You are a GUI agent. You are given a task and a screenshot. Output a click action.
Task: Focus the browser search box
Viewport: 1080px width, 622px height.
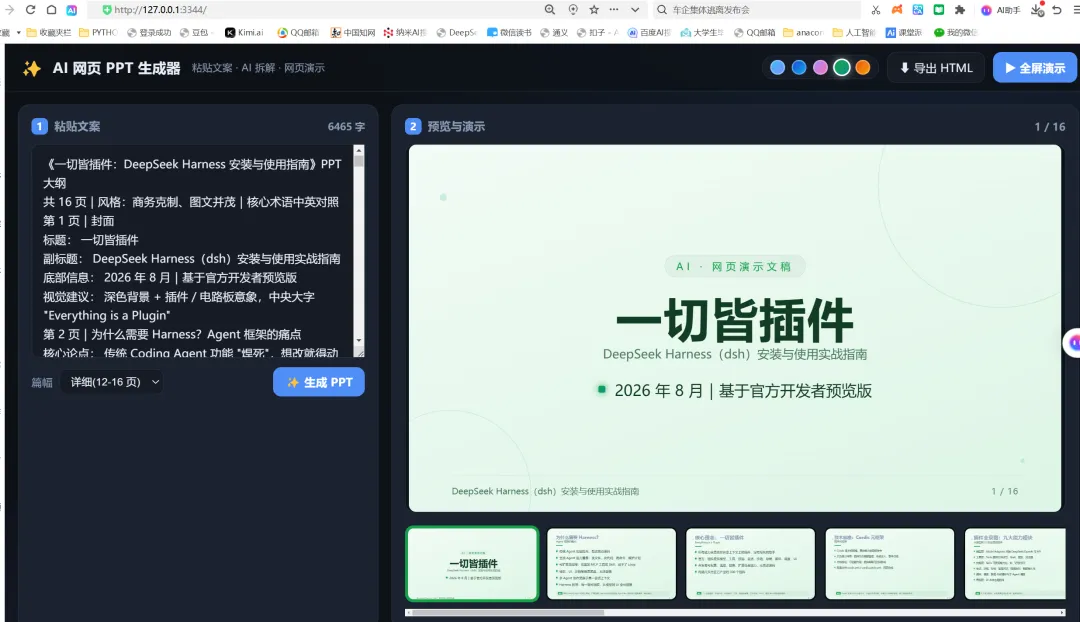click(x=758, y=10)
